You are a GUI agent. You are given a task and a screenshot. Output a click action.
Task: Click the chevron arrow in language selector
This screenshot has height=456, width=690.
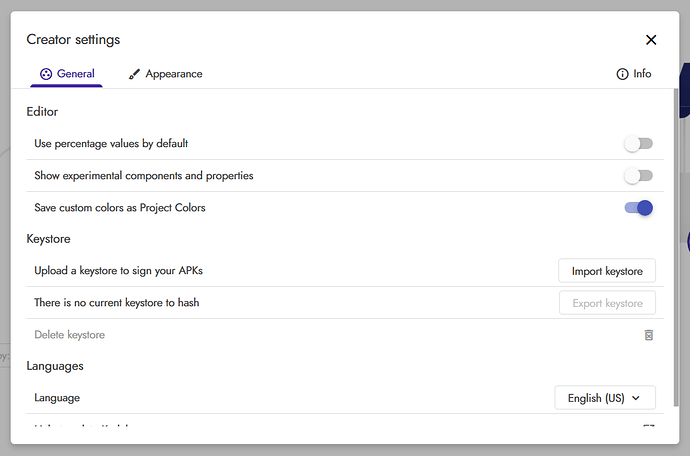click(635, 398)
